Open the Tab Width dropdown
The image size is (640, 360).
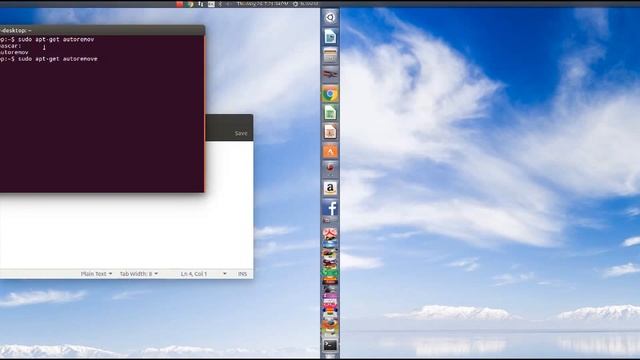pyautogui.click(x=139, y=274)
